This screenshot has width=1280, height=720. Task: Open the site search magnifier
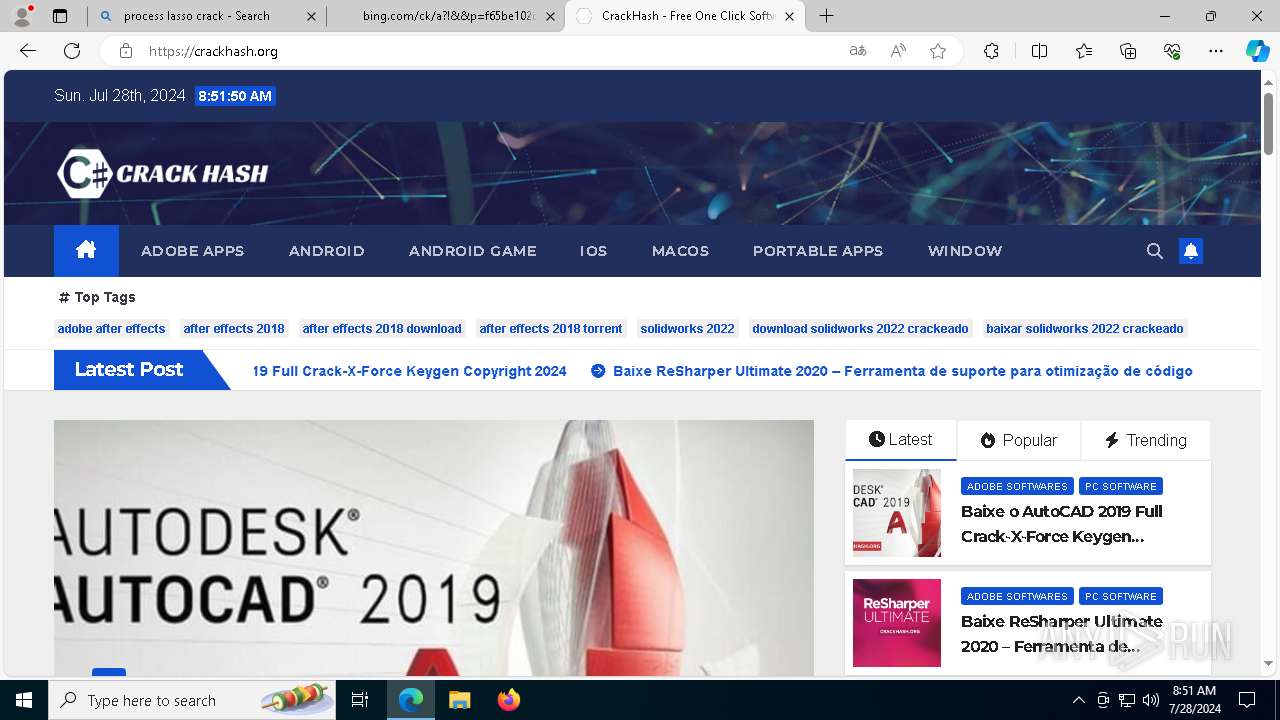coord(1155,251)
